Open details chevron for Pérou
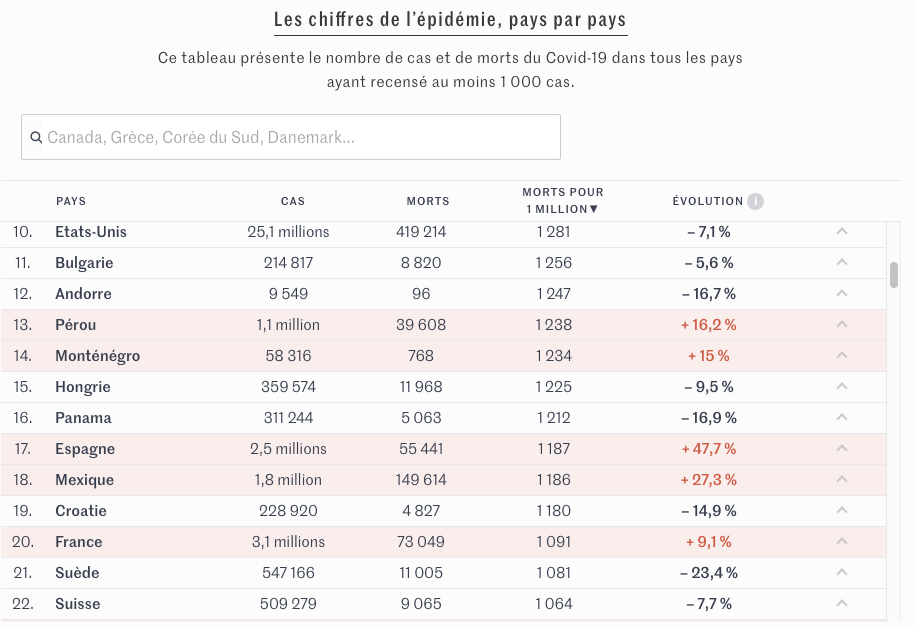 pos(842,325)
